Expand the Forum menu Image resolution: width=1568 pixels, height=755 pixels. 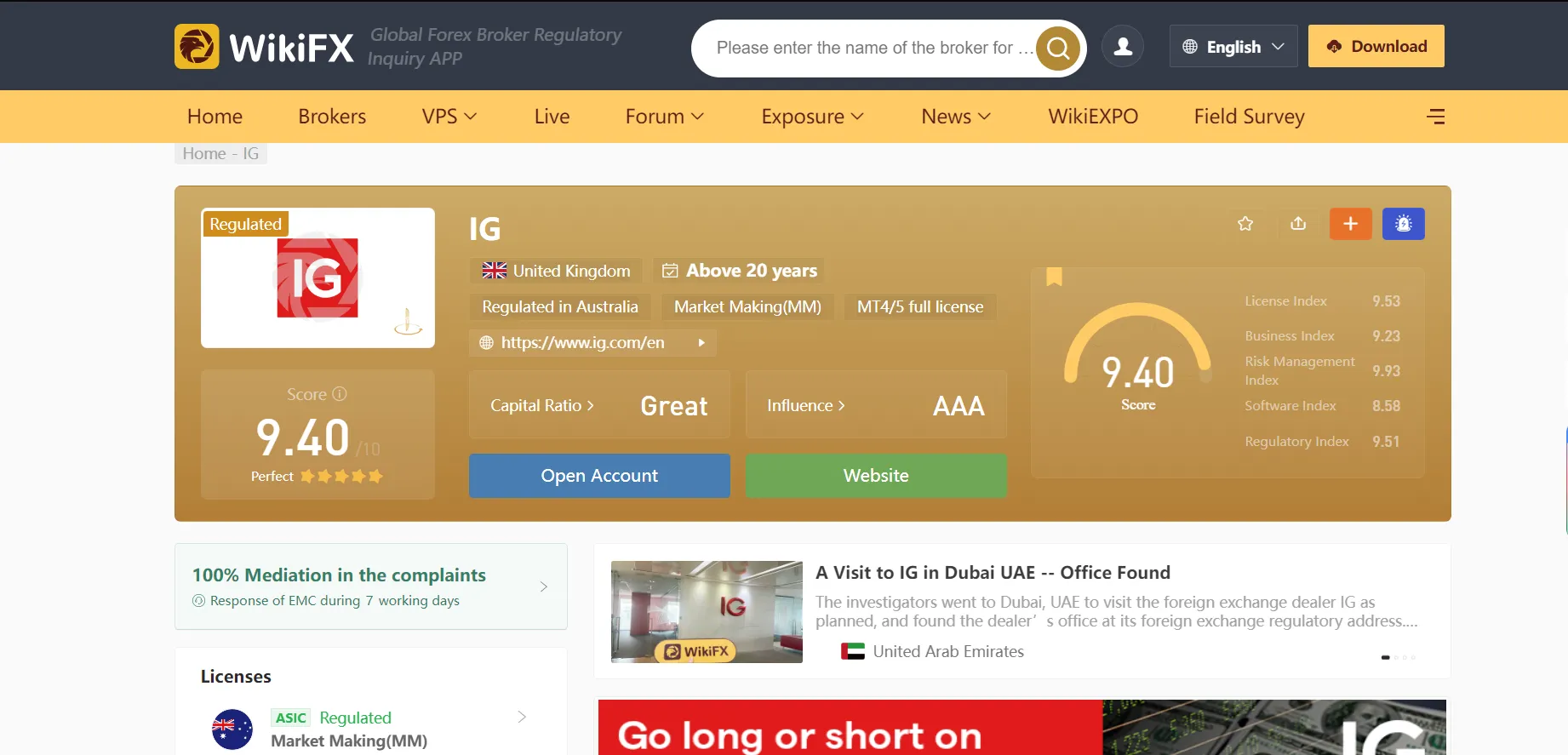pyautogui.click(x=665, y=117)
